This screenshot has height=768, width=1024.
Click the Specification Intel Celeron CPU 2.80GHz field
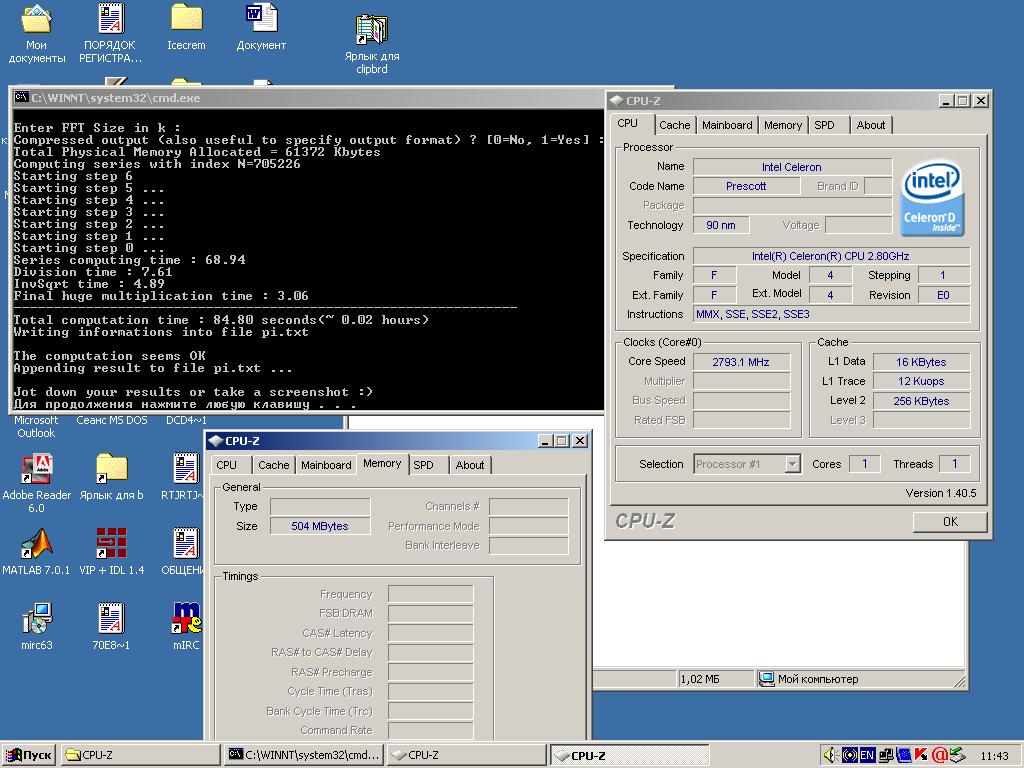831,256
